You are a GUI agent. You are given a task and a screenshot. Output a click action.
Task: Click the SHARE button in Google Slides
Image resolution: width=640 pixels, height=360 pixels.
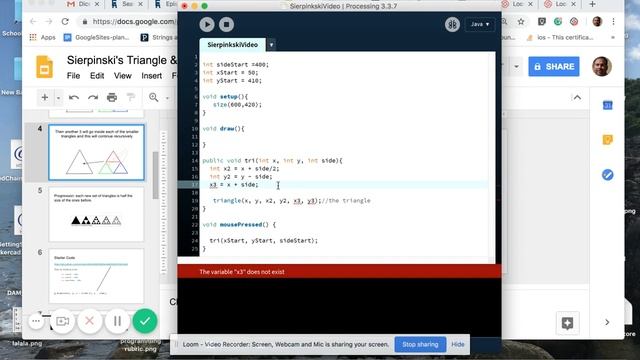553,67
